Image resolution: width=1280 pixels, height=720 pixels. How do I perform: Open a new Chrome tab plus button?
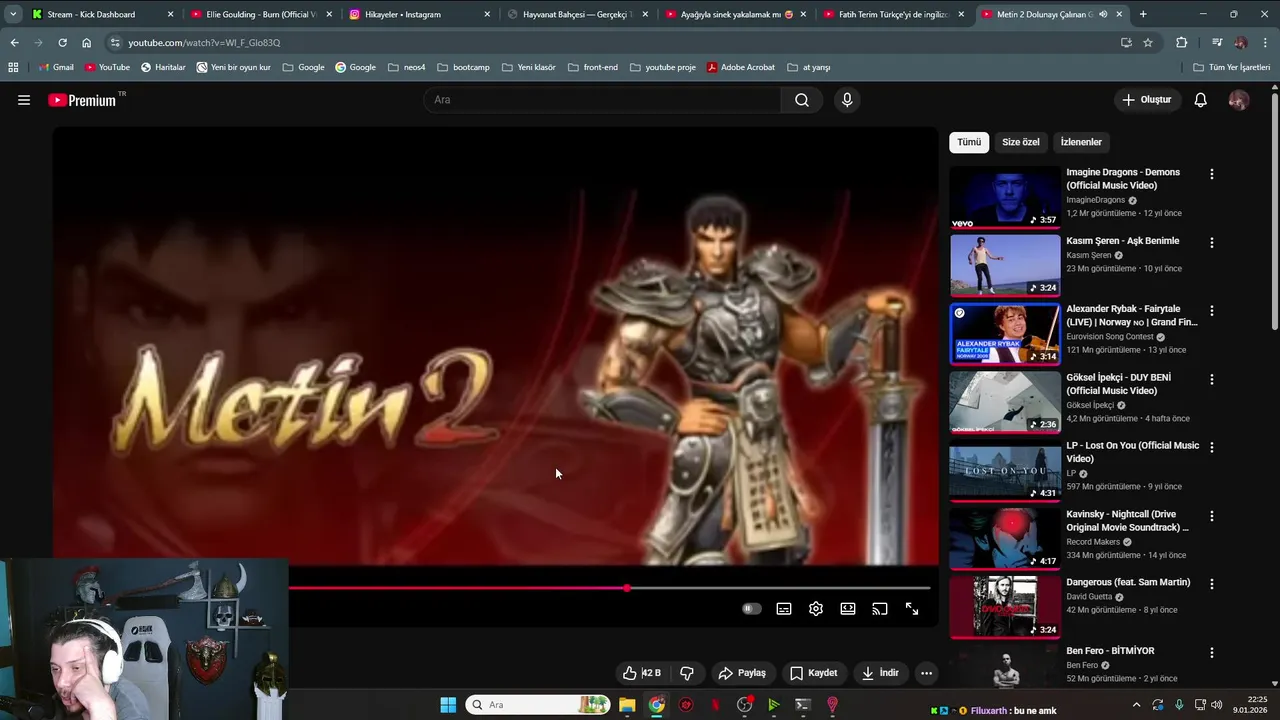coord(1143,14)
